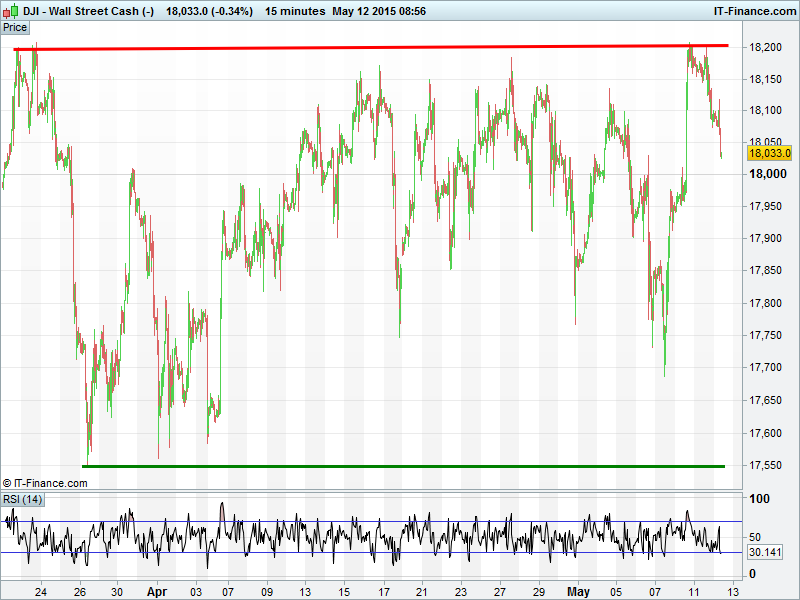The height and width of the screenshot is (600, 800).
Task: Select the RSI (14) indicator label
Action: click(22, 499)
